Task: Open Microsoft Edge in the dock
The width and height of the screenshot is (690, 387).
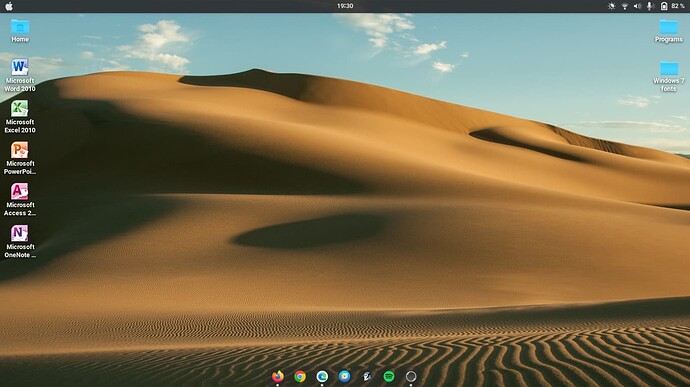Action: point(322,376)
